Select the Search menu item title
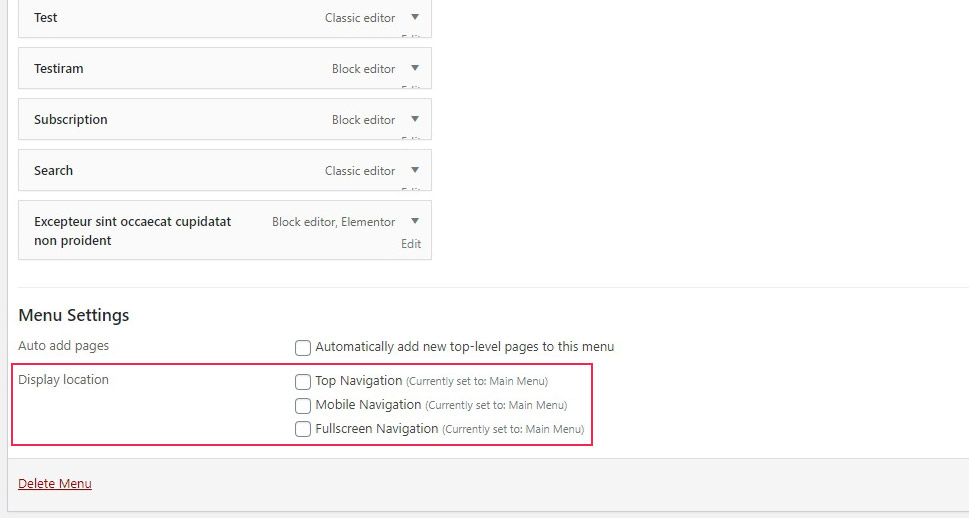This screenshot has height=518, width=969. pos(53,171)
